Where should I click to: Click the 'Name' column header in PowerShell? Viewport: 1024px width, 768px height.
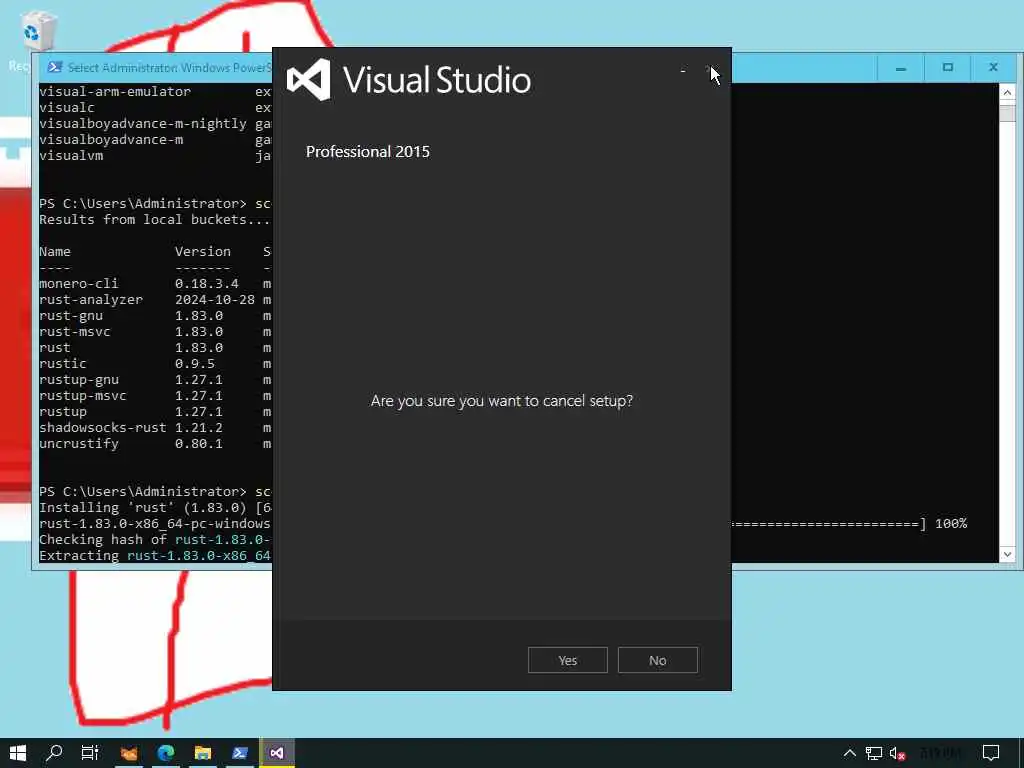click(55, 251)
